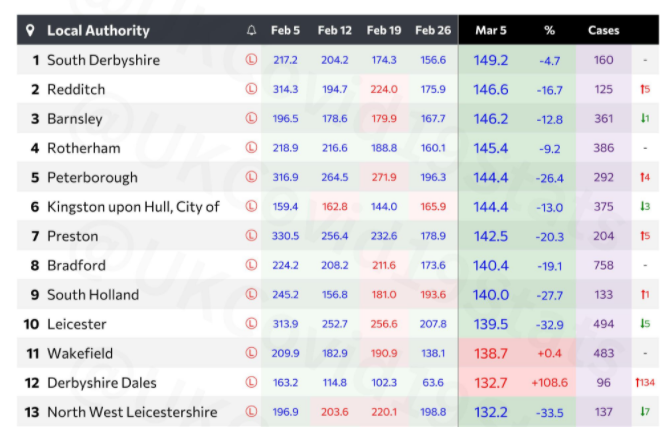
Task: Select the circled L icon in Peterborough row
Action: [251, 177]
